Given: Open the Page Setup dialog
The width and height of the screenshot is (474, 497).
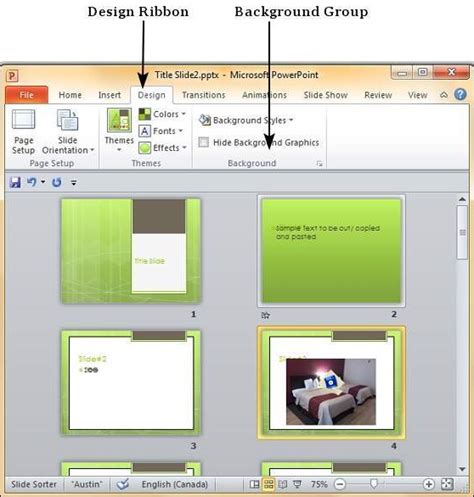Looking at the screenshot, I should [23, 132].
